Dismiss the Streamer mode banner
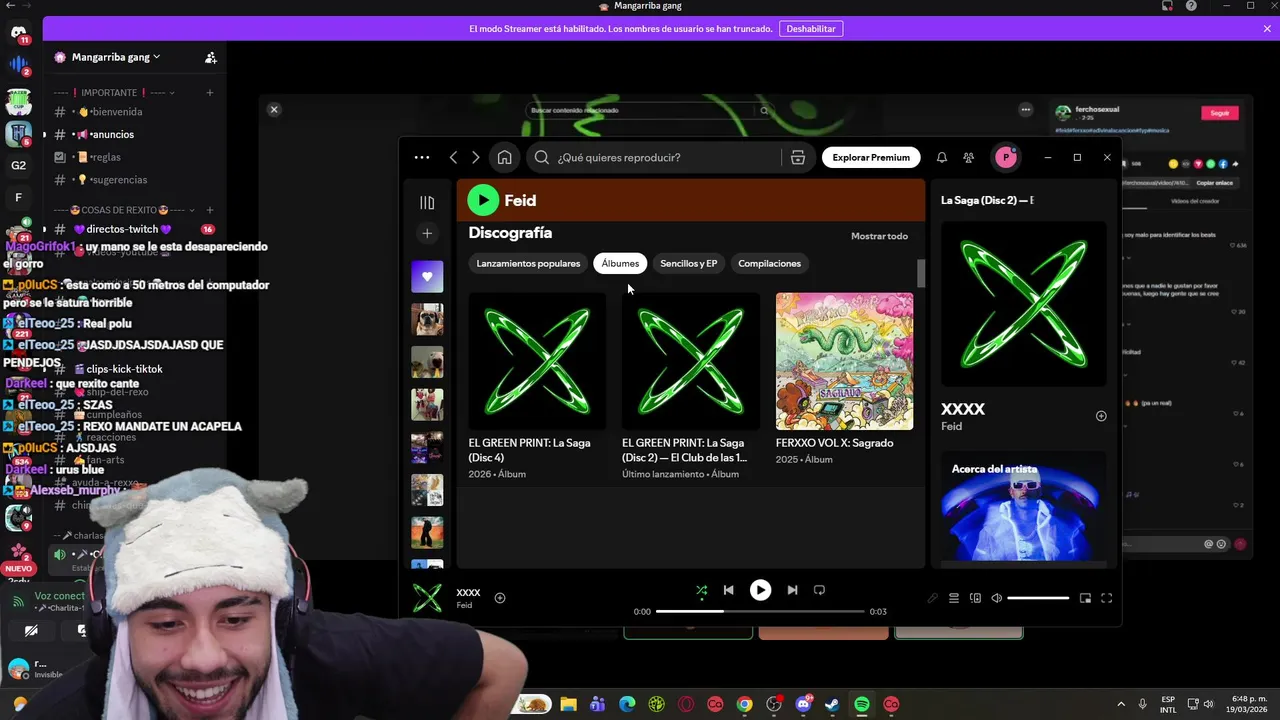The height and width of the screenshot is (720, 1280). 1267,29
